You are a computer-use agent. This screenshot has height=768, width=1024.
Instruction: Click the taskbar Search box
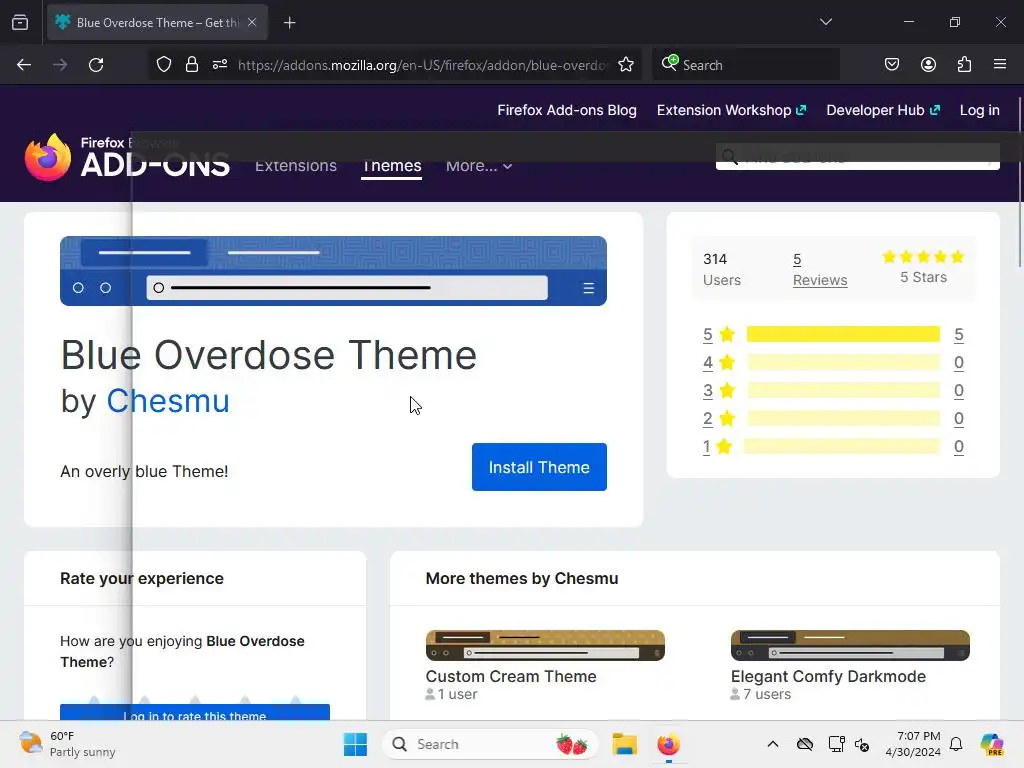click(x=490, y=744)
